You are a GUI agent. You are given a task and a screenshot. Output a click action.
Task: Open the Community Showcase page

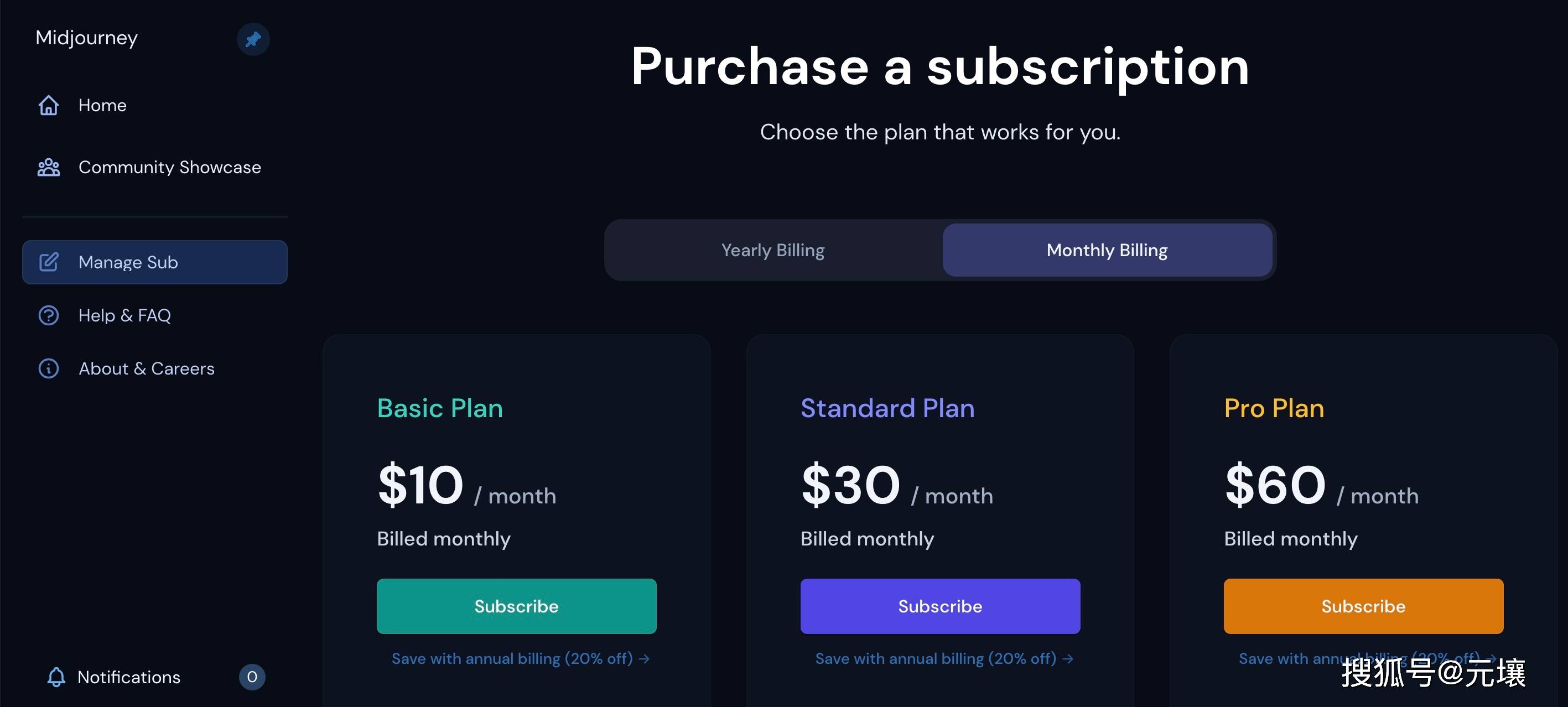point(169,167)
